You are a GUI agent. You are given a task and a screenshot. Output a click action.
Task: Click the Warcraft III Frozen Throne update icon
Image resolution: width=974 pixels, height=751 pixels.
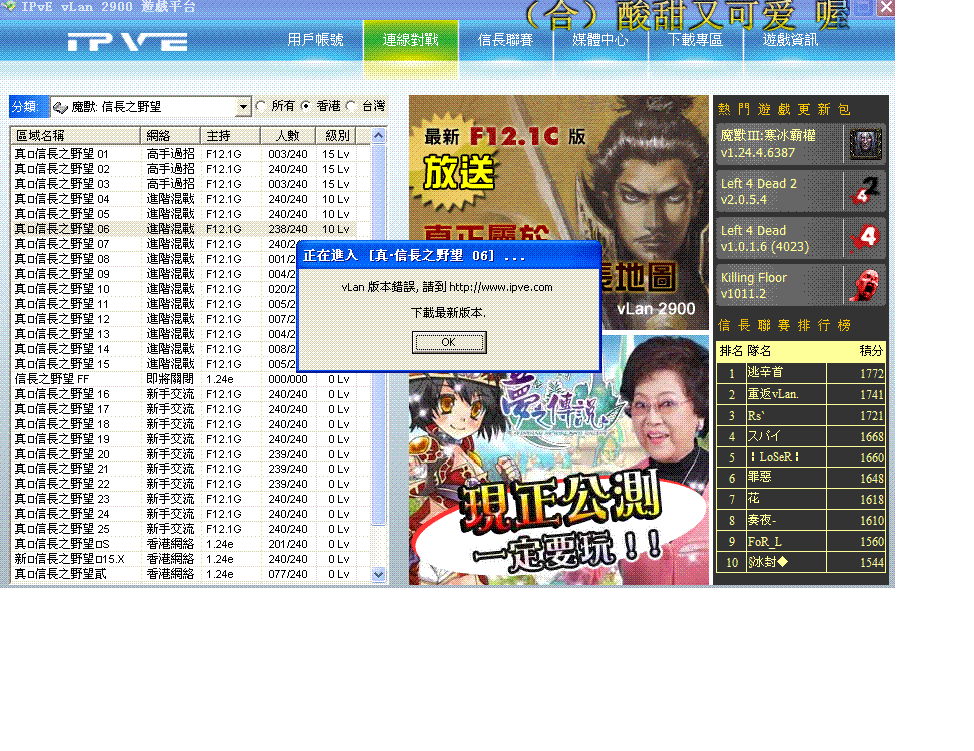(865, 144)
